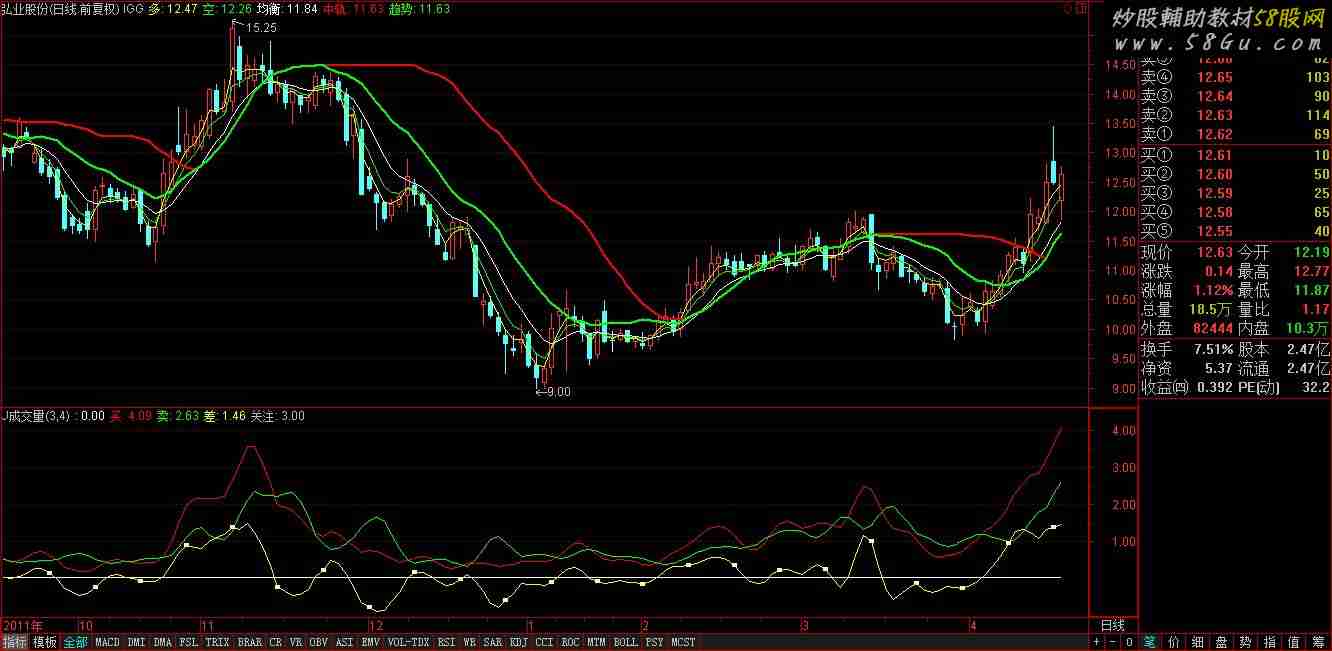
Task: Click the minus zoom button
Action: (x=1113, y=642)
